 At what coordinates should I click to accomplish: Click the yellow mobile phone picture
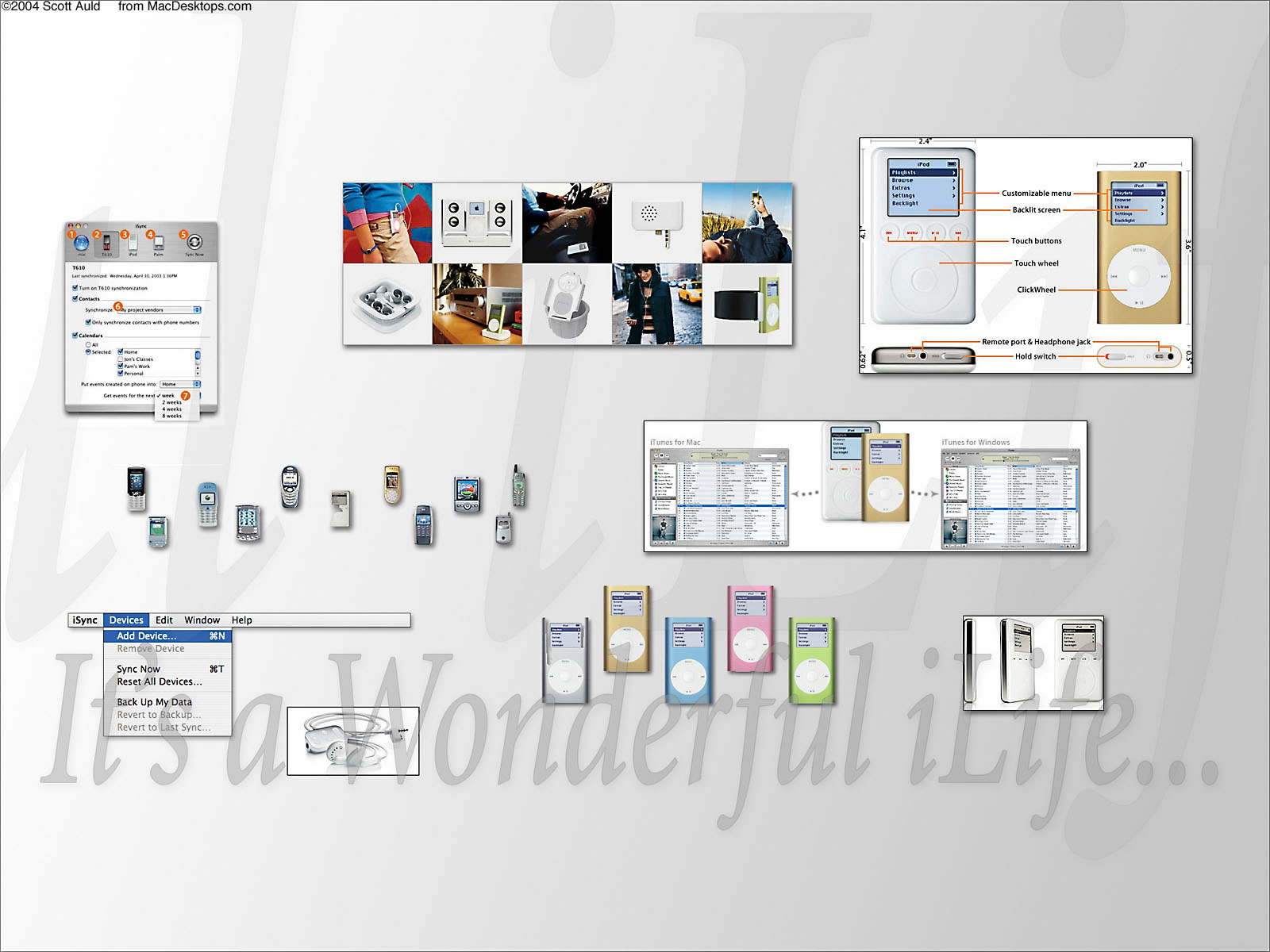[x=392, y=485]
